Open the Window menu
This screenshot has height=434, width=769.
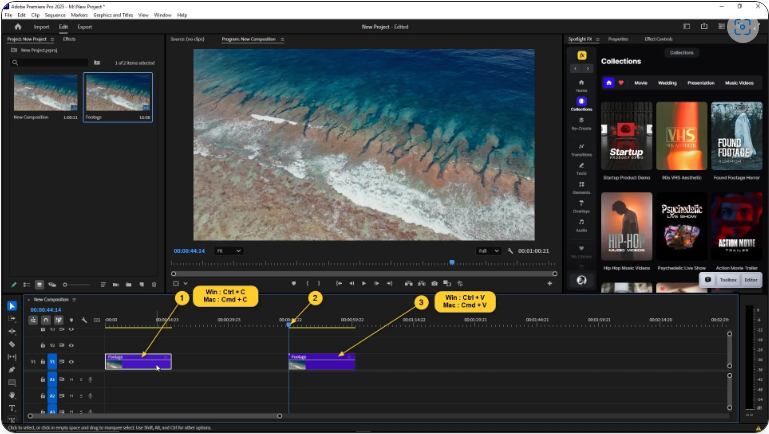pyautogui.click(x=162, y=15)
